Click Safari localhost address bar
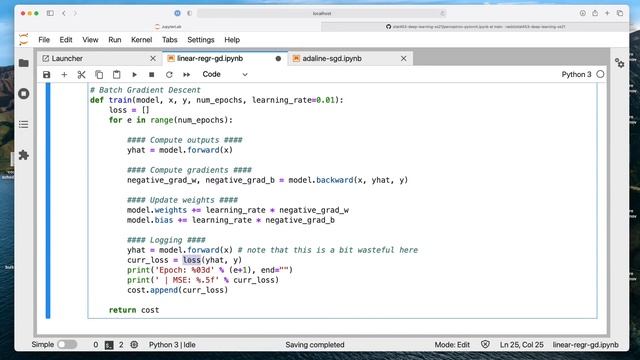640x360 pixels. pos(322,13)
